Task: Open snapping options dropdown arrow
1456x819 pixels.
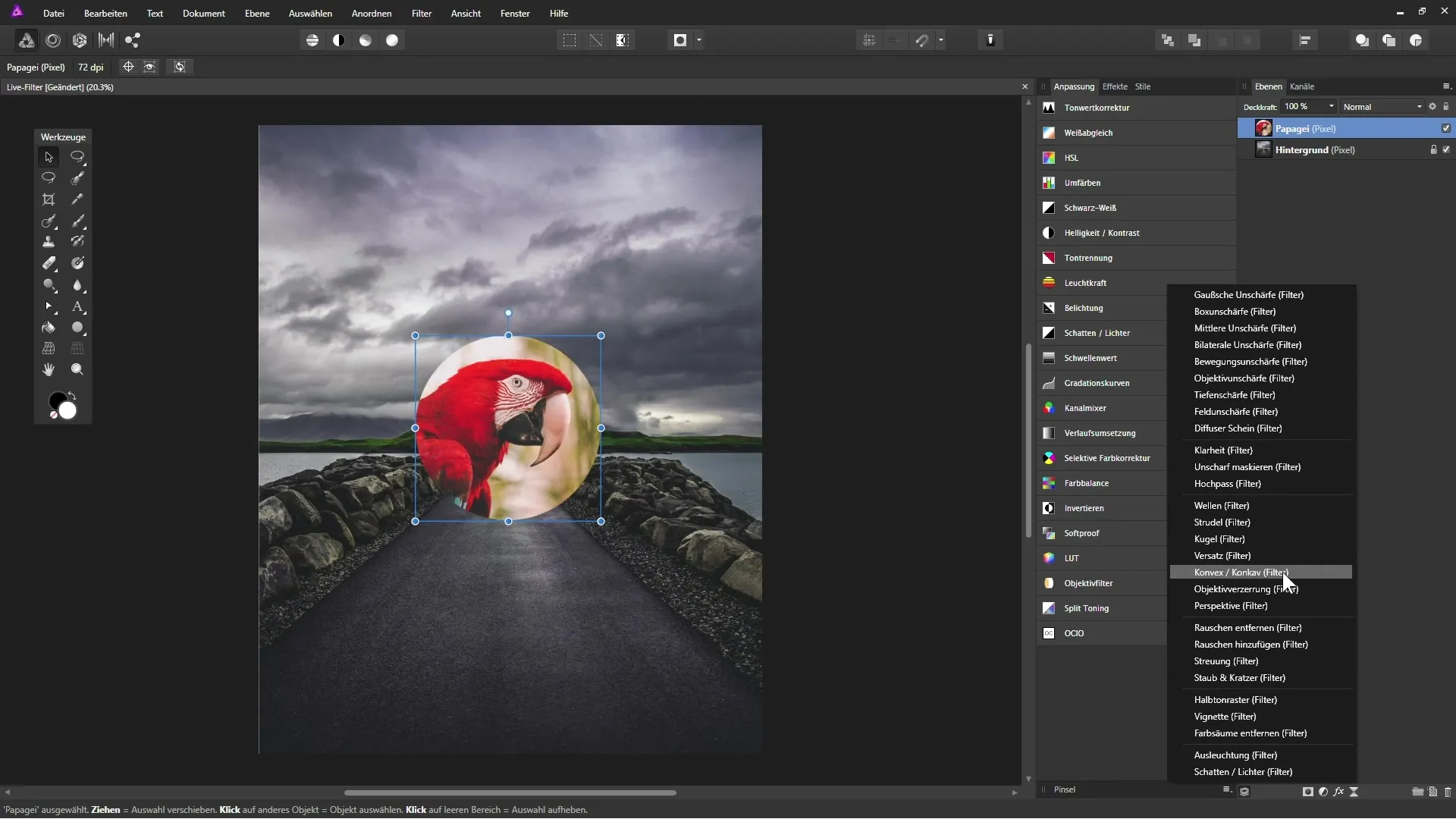Action: 941,40
